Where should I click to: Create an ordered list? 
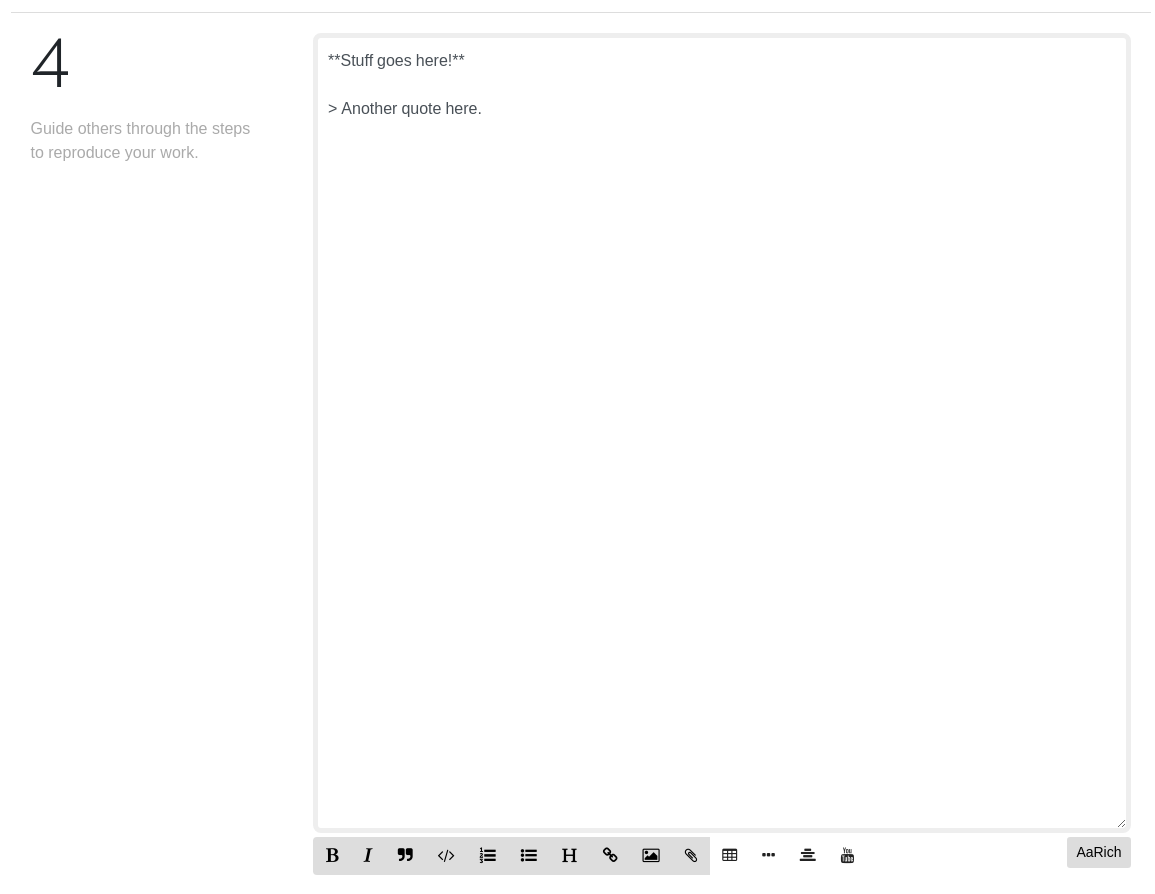click(487, 855)
